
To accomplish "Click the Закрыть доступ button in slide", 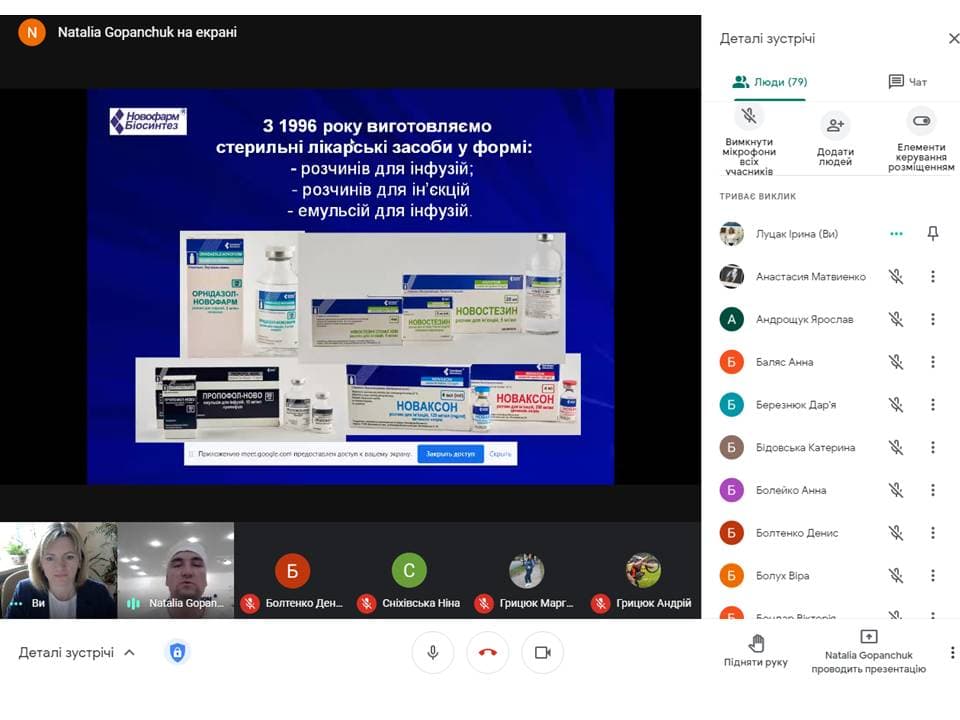I will click(x=451, y=454).
